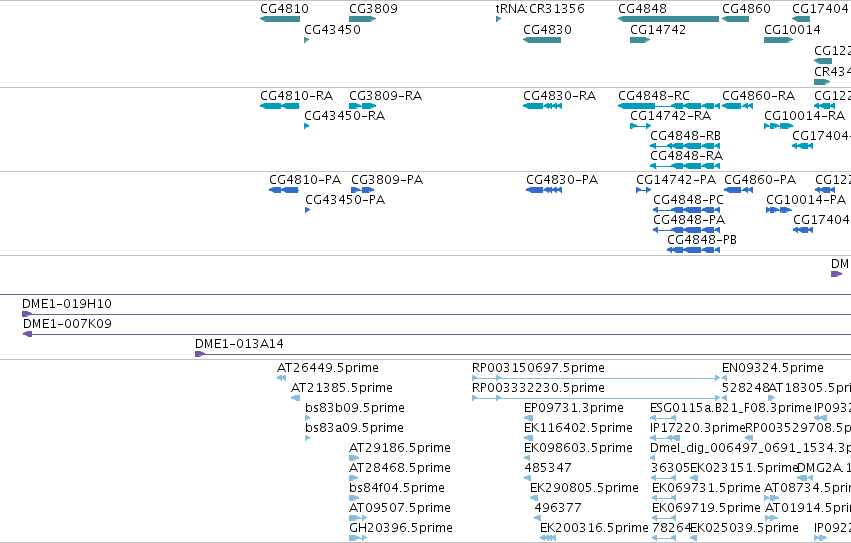Select the EK023151.5prime EST label

744,468
